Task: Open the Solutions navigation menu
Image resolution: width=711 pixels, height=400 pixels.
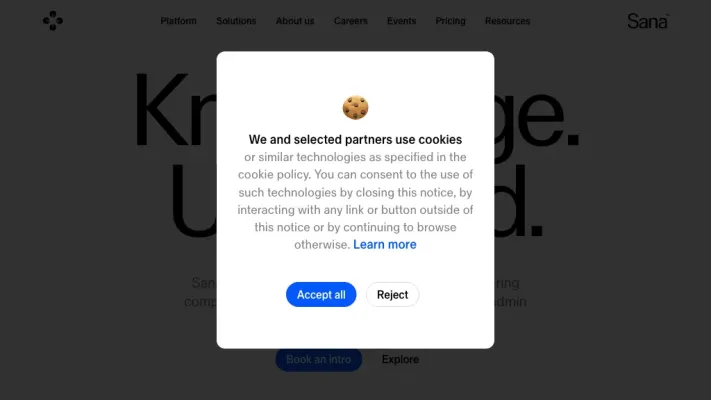Action: point(236,21)
